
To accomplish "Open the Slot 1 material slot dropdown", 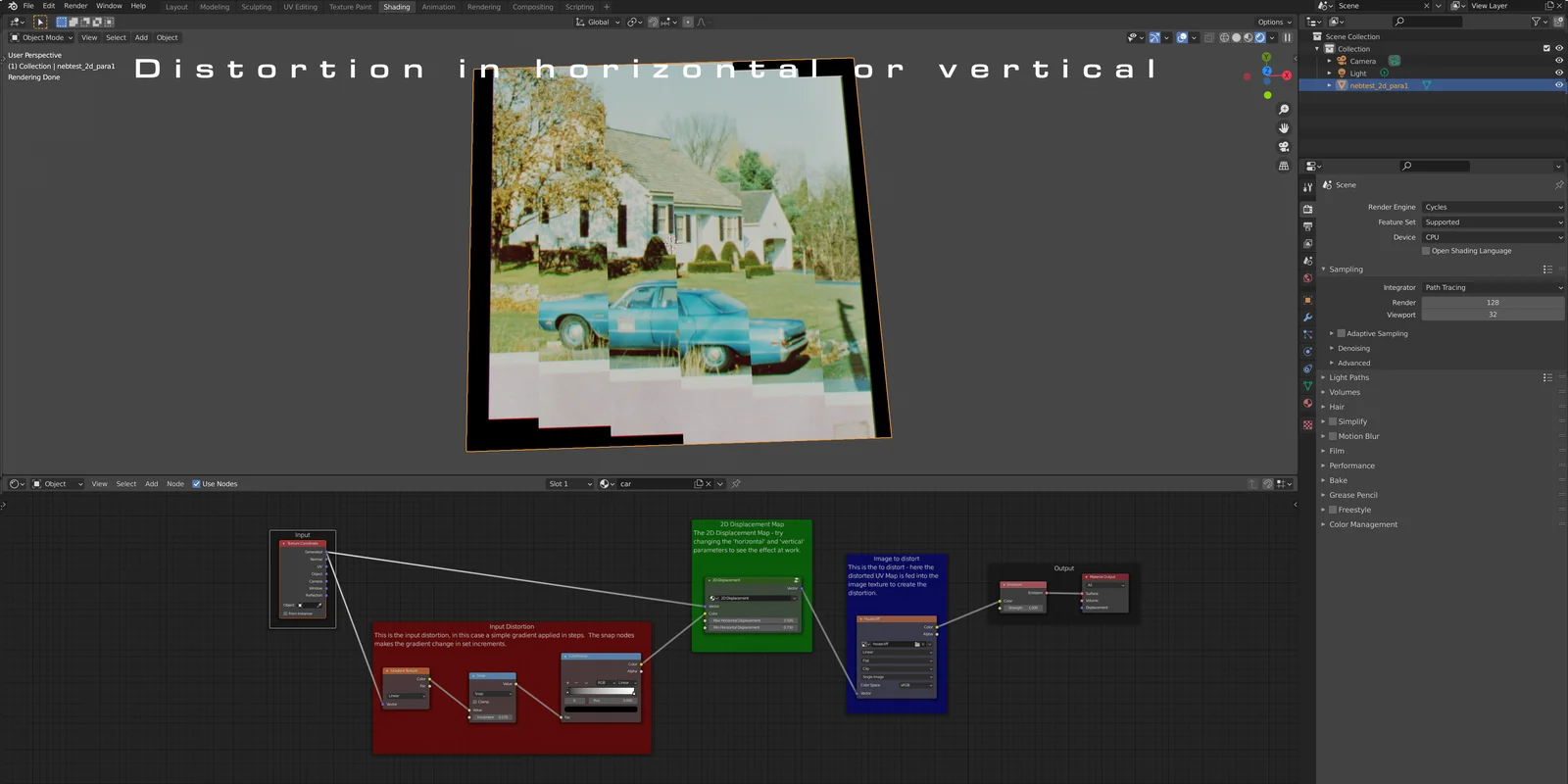I will pyautogui.click(x=570, y=484).
